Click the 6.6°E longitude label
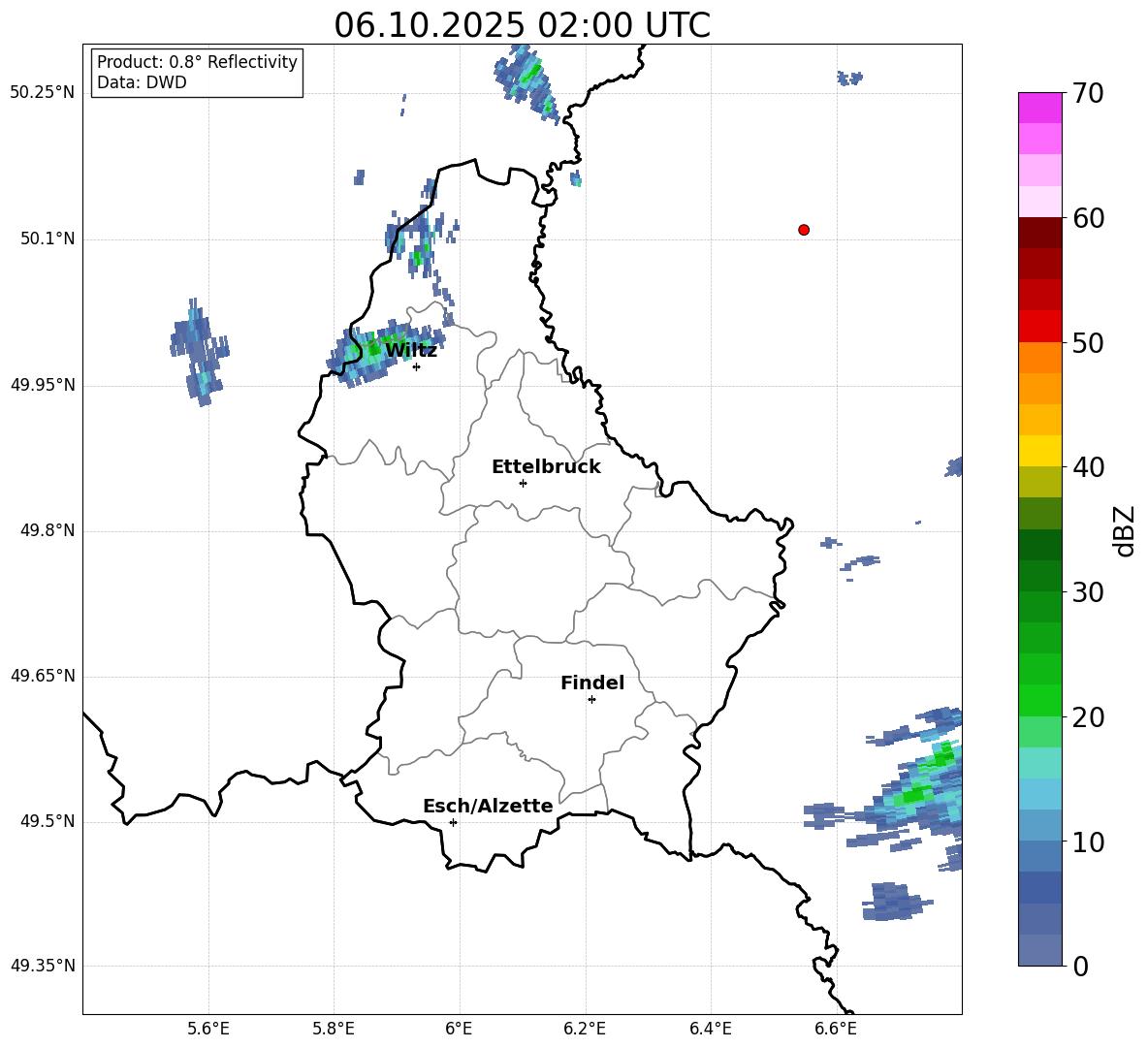The width and height of the screenshot is (1148, 1048). [x=836, y=1029]
